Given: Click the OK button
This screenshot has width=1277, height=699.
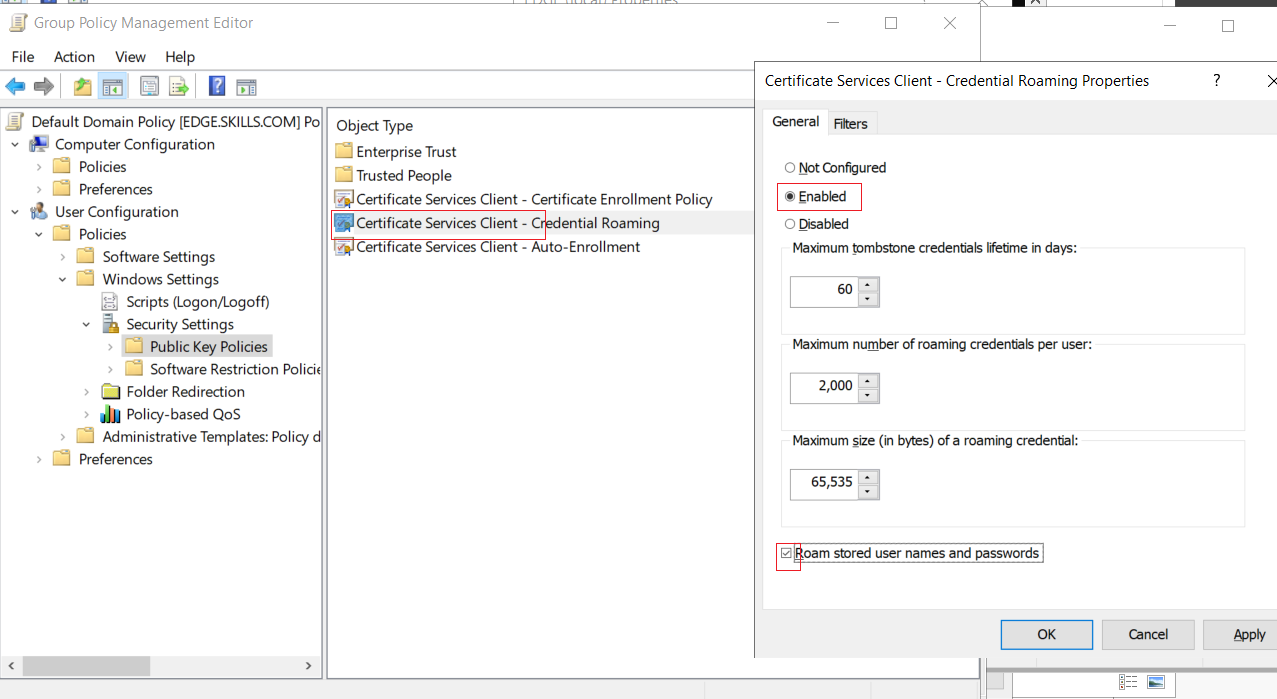Looking at the screenshot, I should pyautogui.click(x=1046, y=634).
